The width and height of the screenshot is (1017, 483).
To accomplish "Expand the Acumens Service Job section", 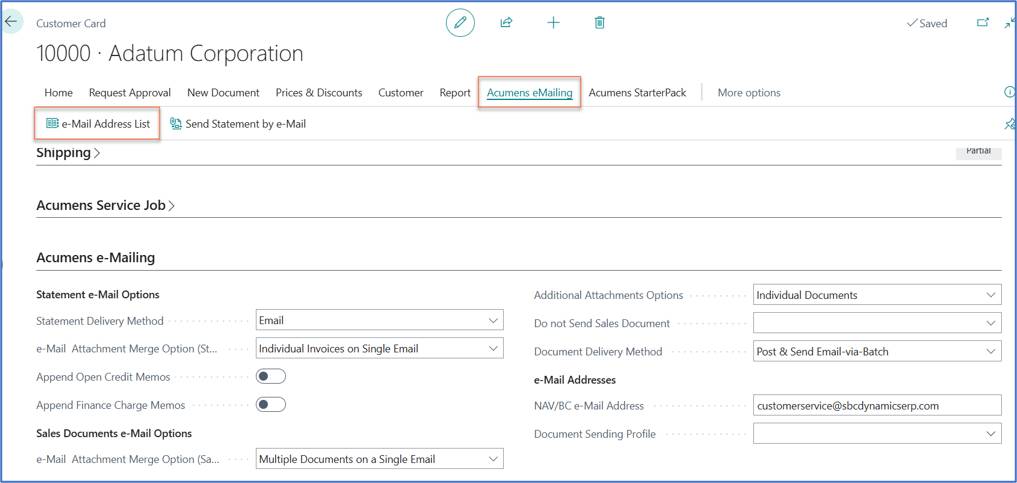I will tap(106, 206).
